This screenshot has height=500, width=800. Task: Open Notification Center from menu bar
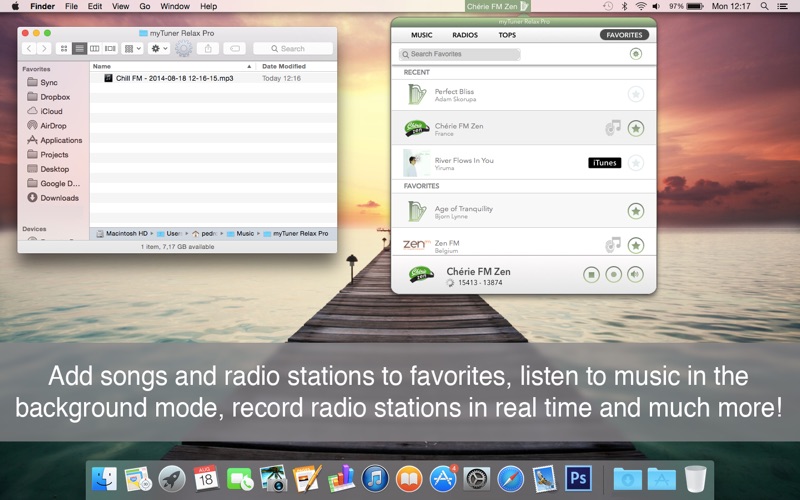[x=782, y=6]
